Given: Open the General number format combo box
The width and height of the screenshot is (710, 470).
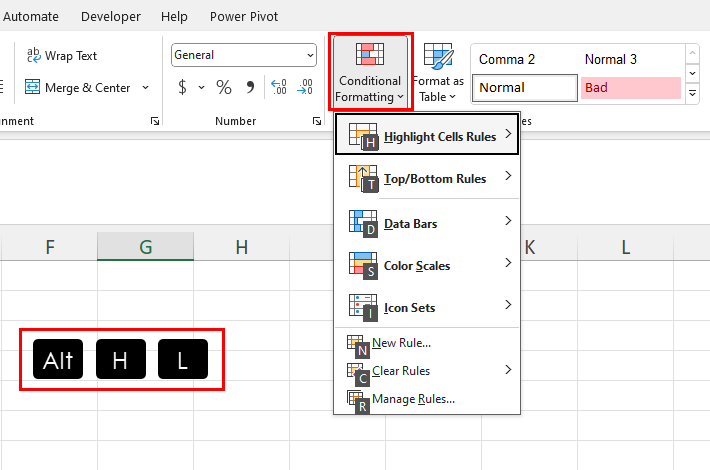Looking at the screenshot, I should [x=244, y=55].
